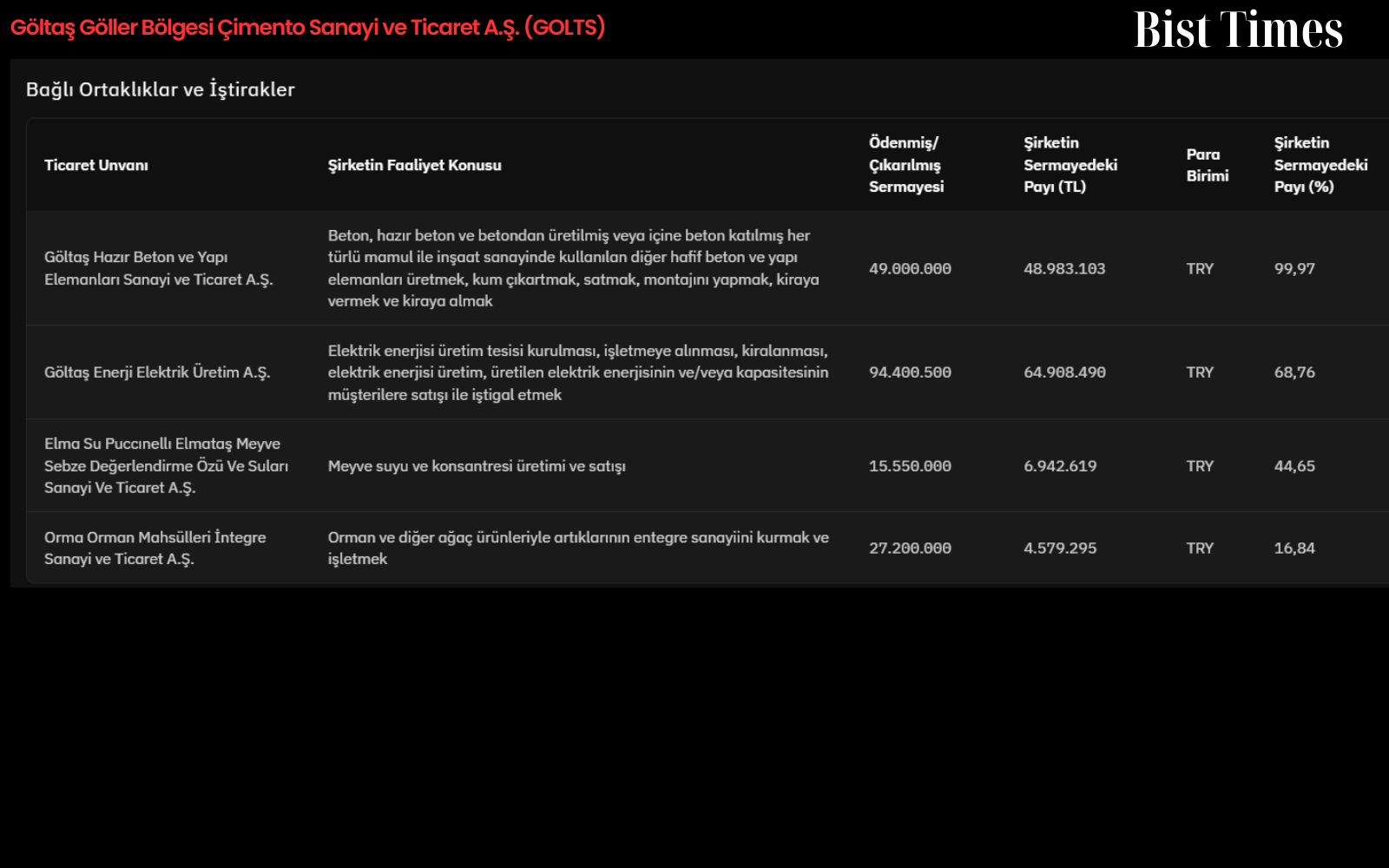Click the Ödenmiş/Çıkarılmış Sermayesi column header

pos(906,165)
